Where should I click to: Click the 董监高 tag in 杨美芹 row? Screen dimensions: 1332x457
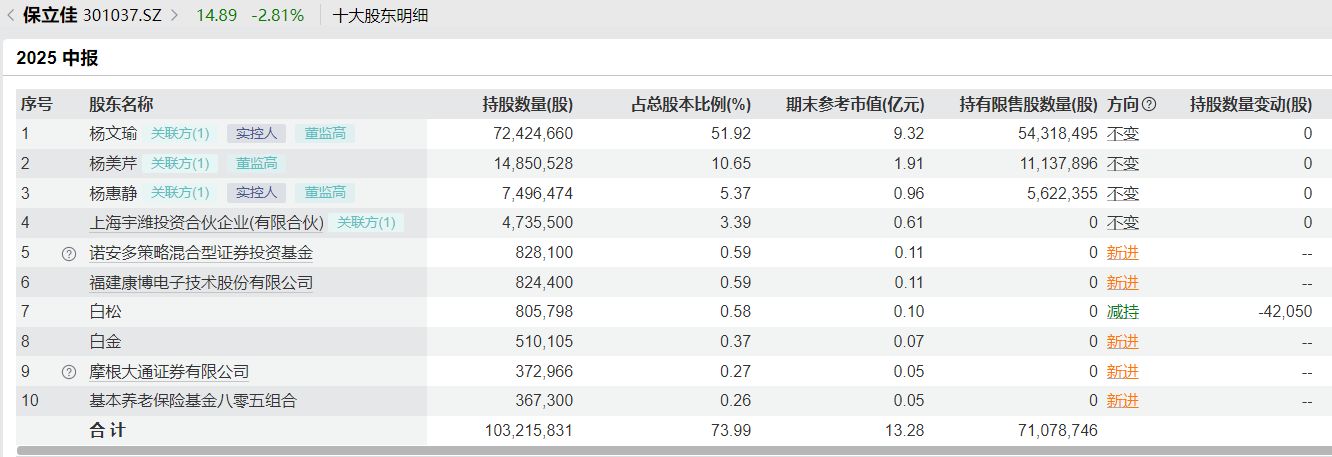(257, 163)
